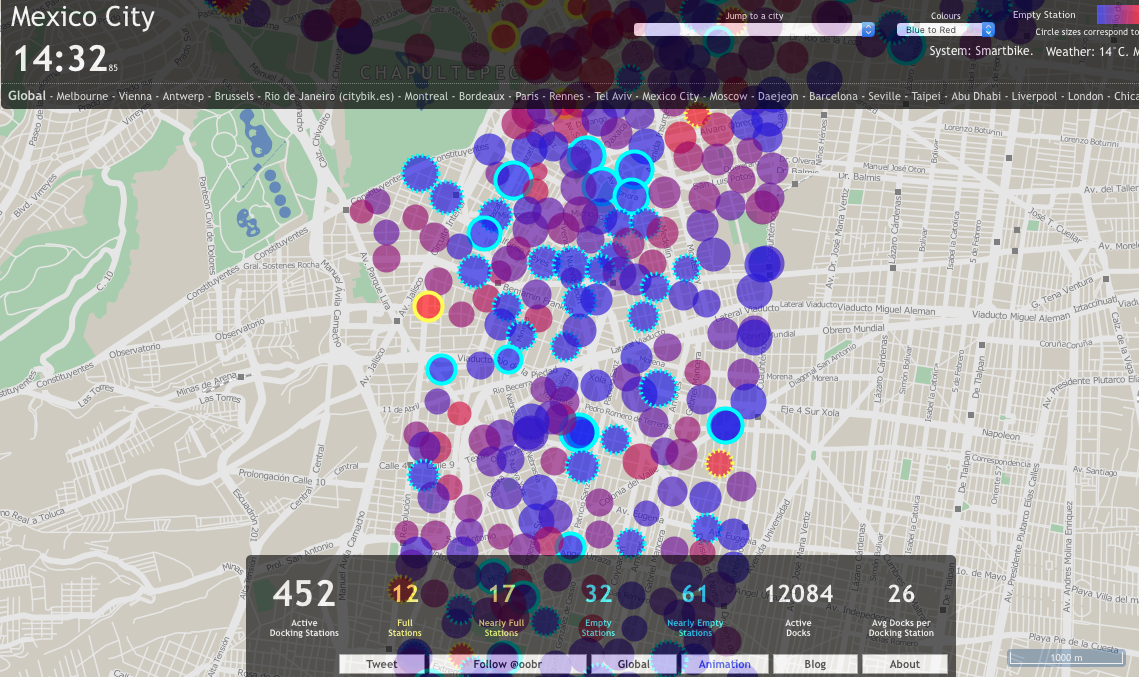Select the 12 Full Stations counter
1139x677 pixels.
pos(404,608)
